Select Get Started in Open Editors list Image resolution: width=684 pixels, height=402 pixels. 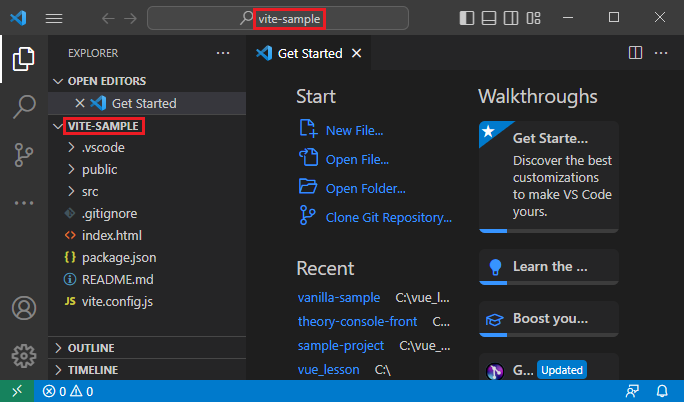(x=147, y=103)
